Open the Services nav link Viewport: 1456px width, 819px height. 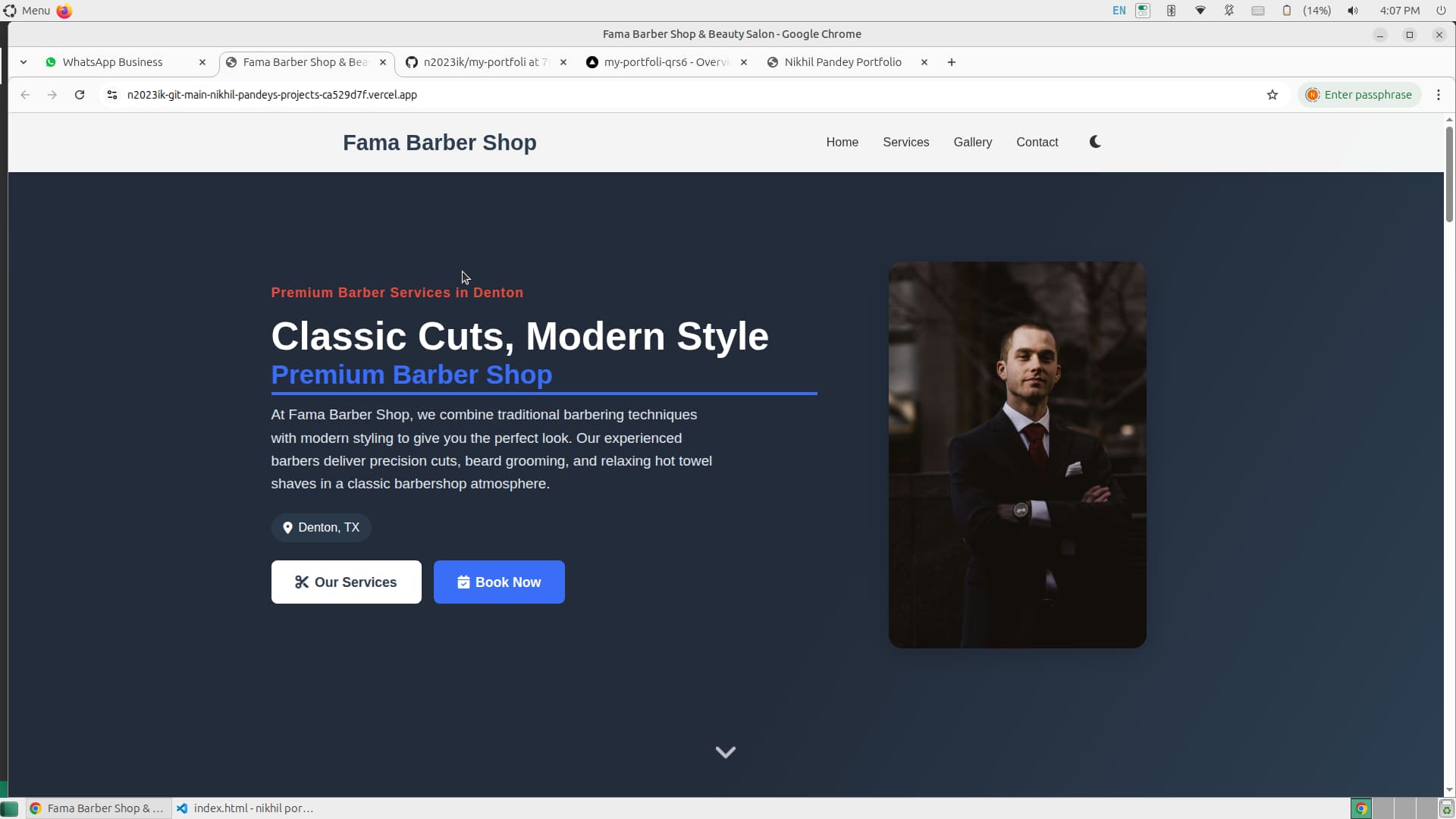pos(905,142)
